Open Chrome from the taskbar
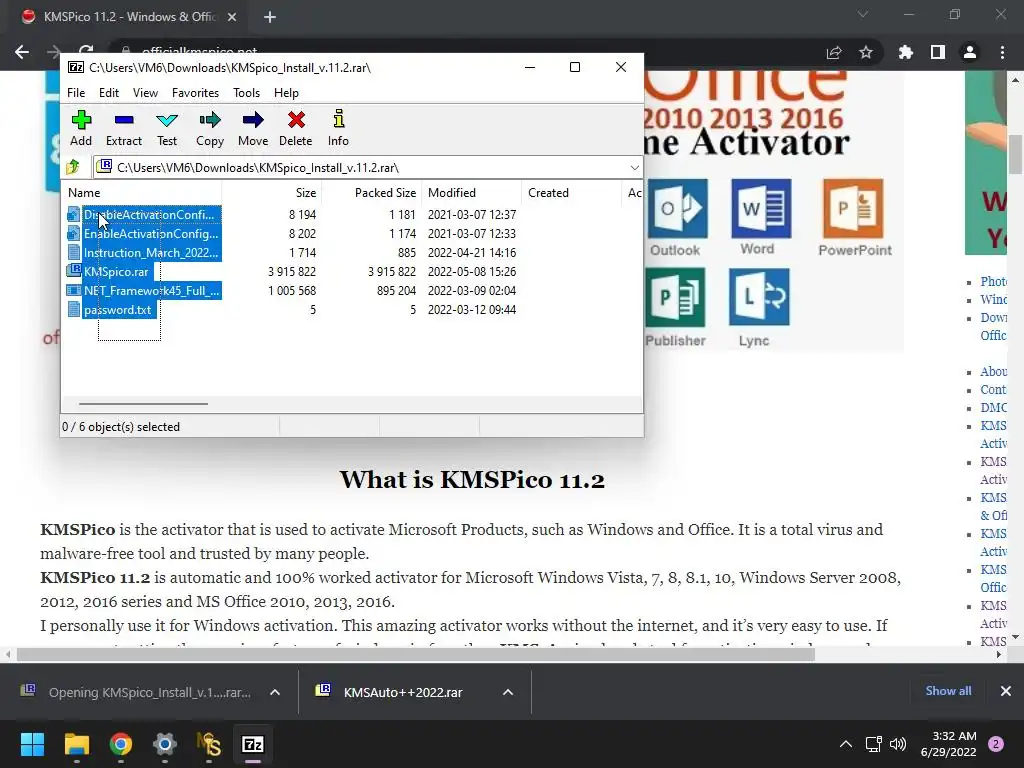 click(121, 744)
